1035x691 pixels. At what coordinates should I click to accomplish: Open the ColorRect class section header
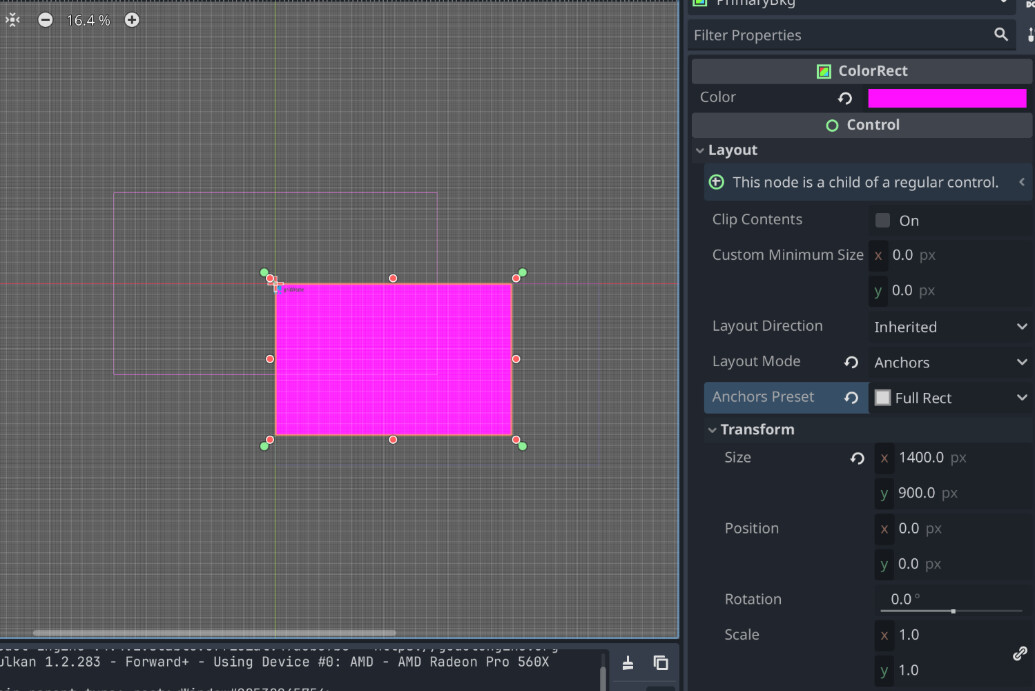(861, 71)
